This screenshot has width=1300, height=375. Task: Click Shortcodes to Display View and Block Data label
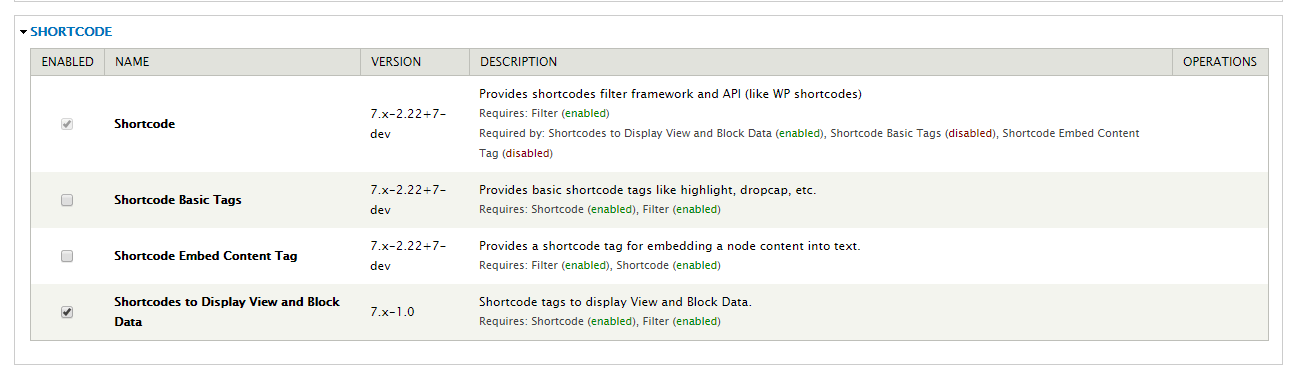click(227, 312)
